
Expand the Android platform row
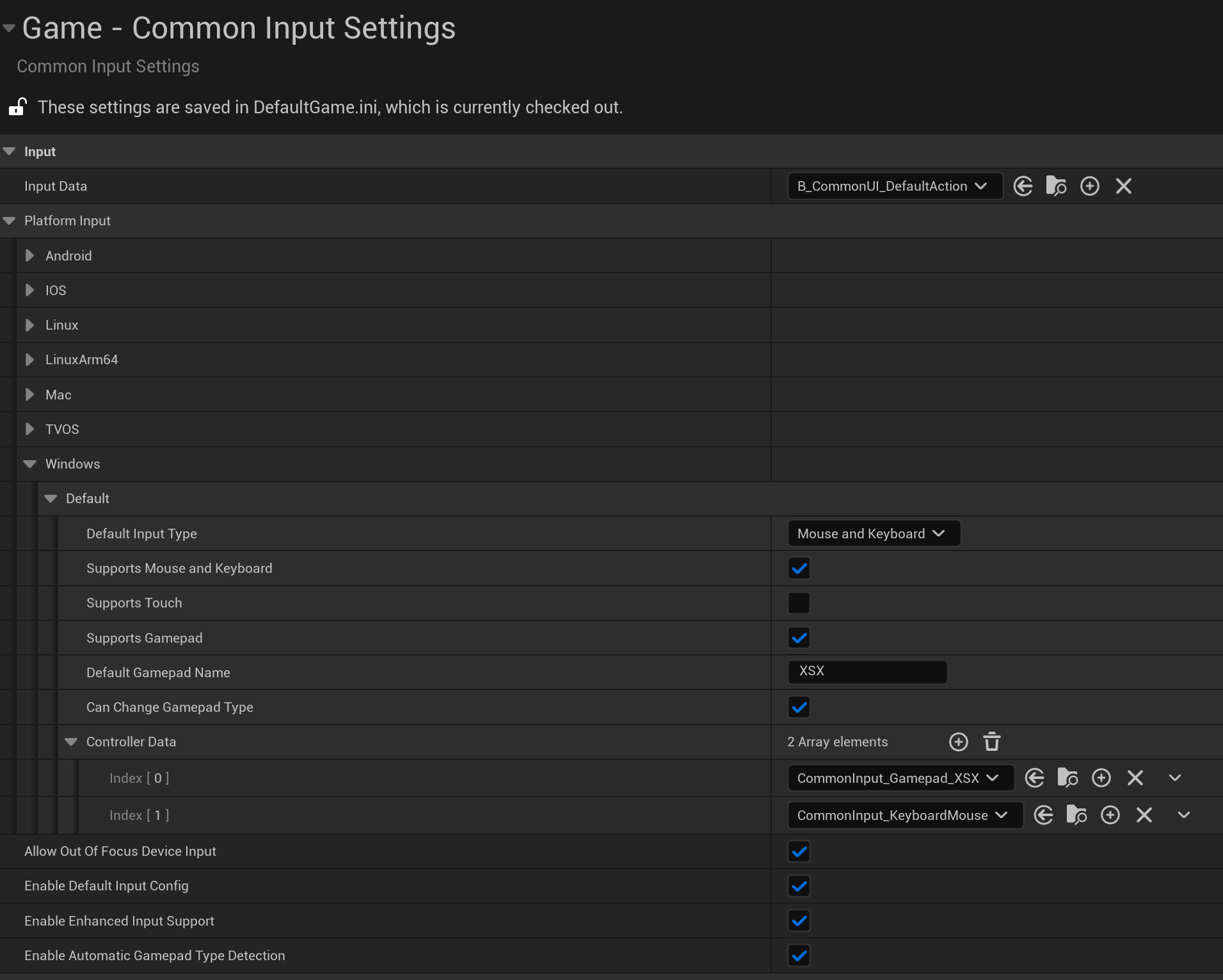click(x=29, y=255)
